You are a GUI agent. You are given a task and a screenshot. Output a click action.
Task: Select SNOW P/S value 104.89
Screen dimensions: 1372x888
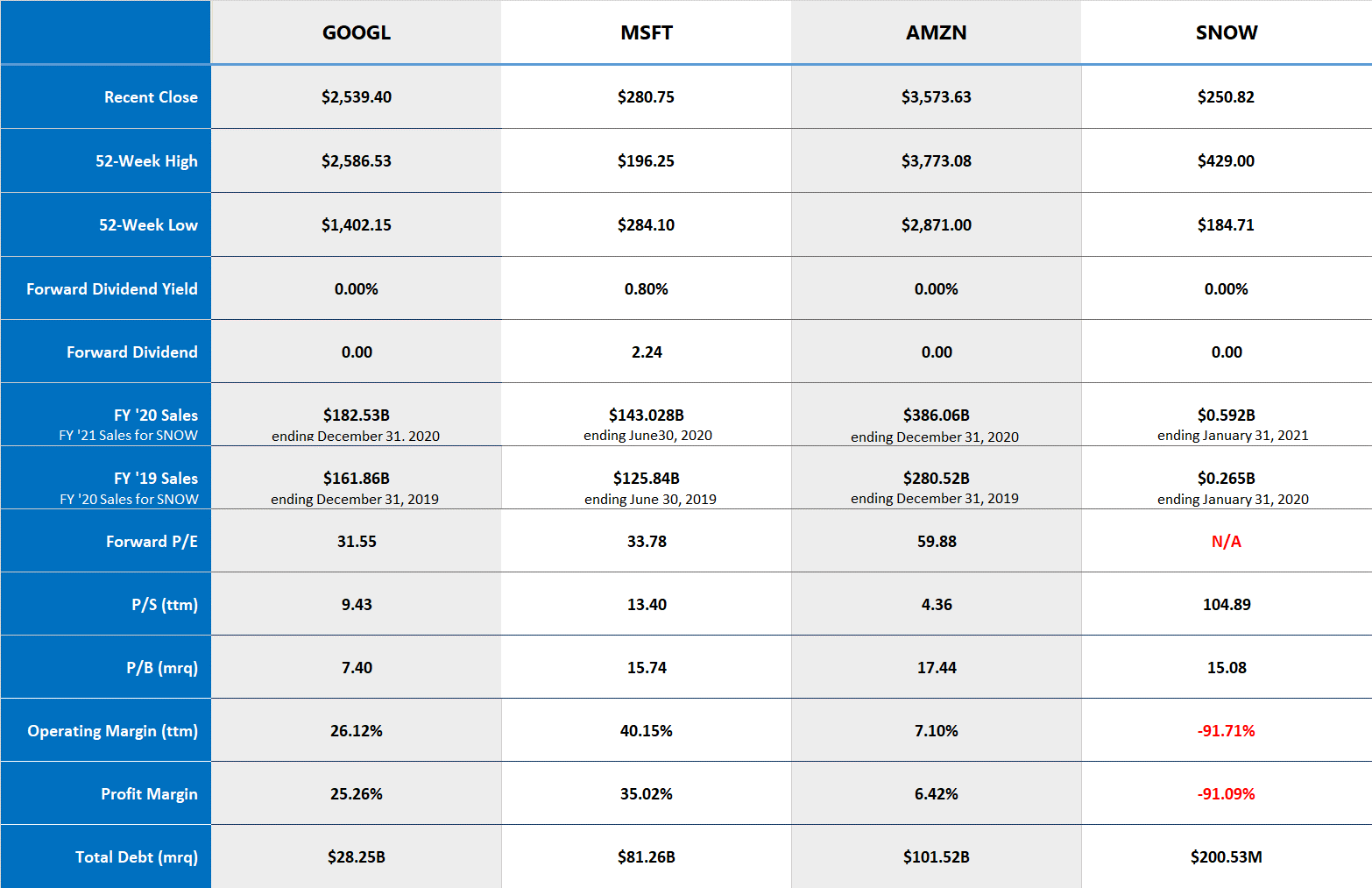tap(1227, 605)
